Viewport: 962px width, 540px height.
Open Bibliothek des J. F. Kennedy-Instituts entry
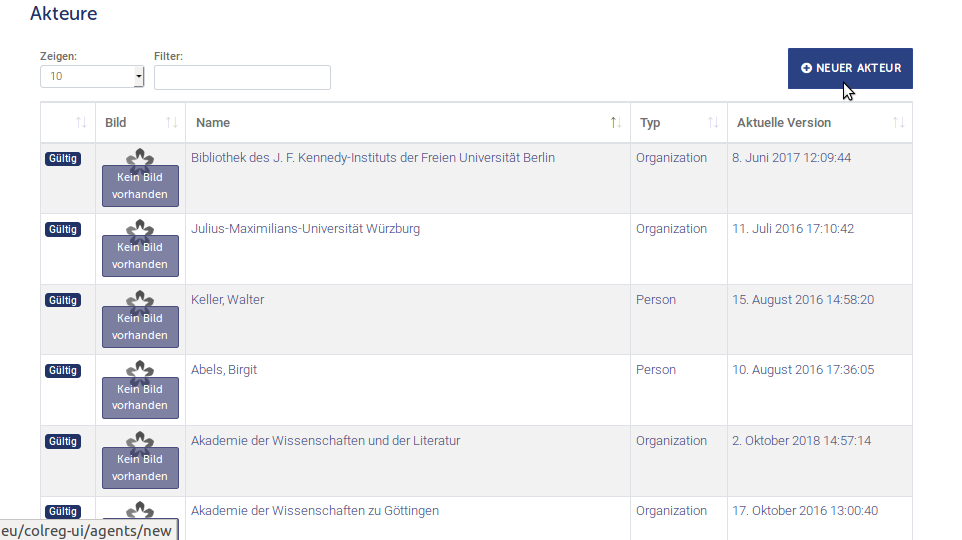pos(373,158)
